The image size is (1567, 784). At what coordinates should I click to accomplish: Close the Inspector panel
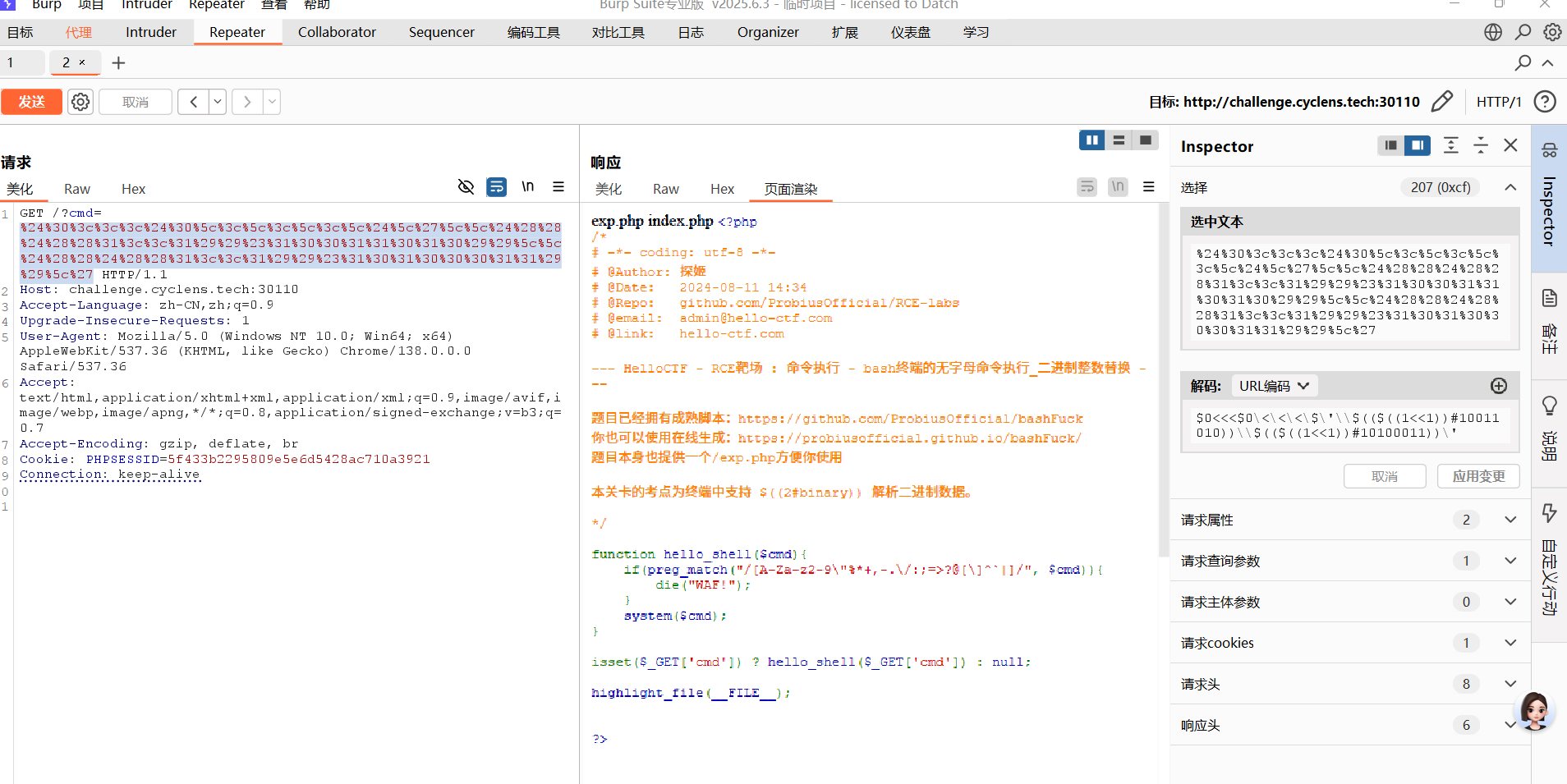1510,145
